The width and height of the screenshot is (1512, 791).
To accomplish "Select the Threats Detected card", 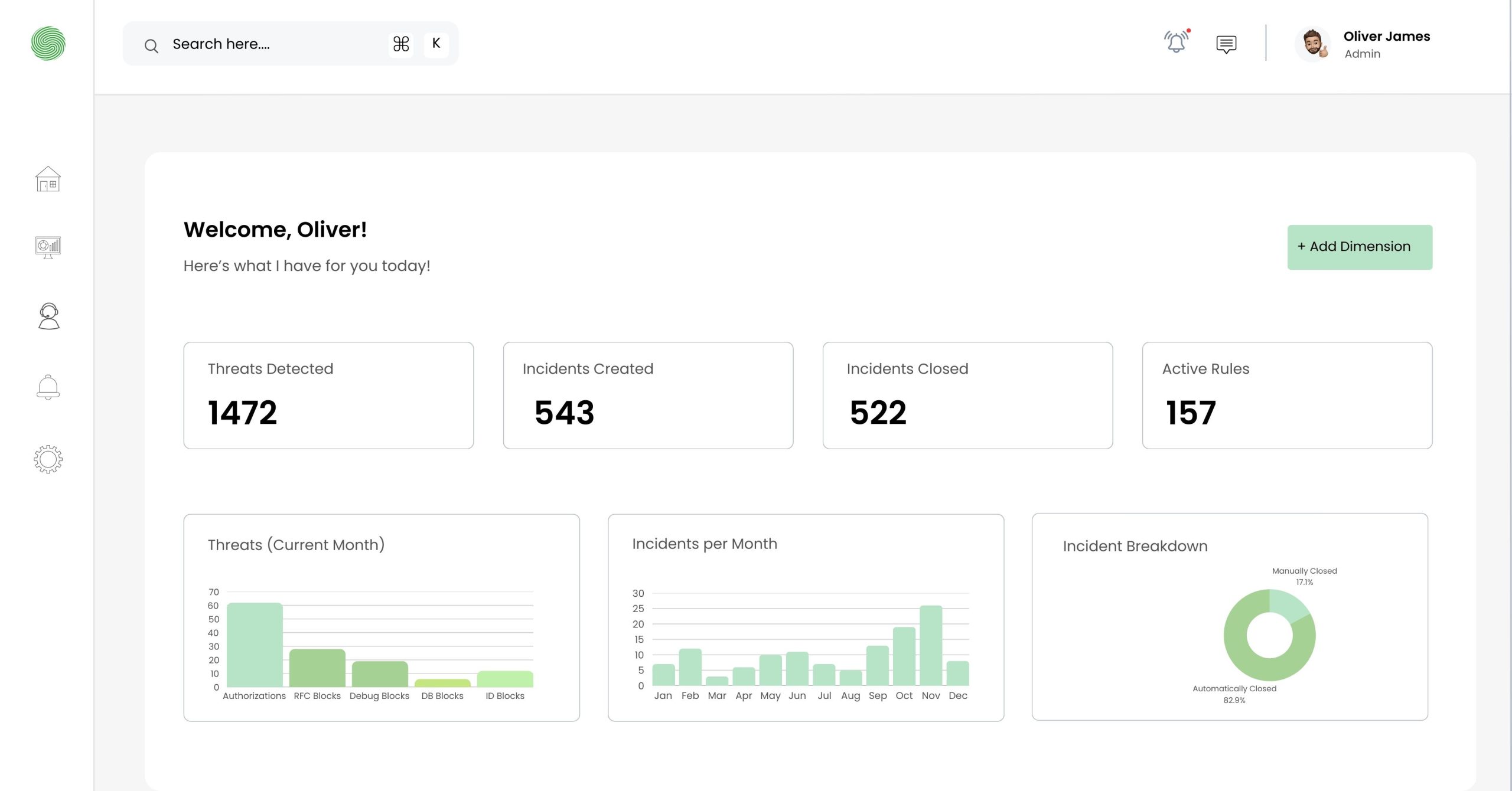I will click(328, 395).
